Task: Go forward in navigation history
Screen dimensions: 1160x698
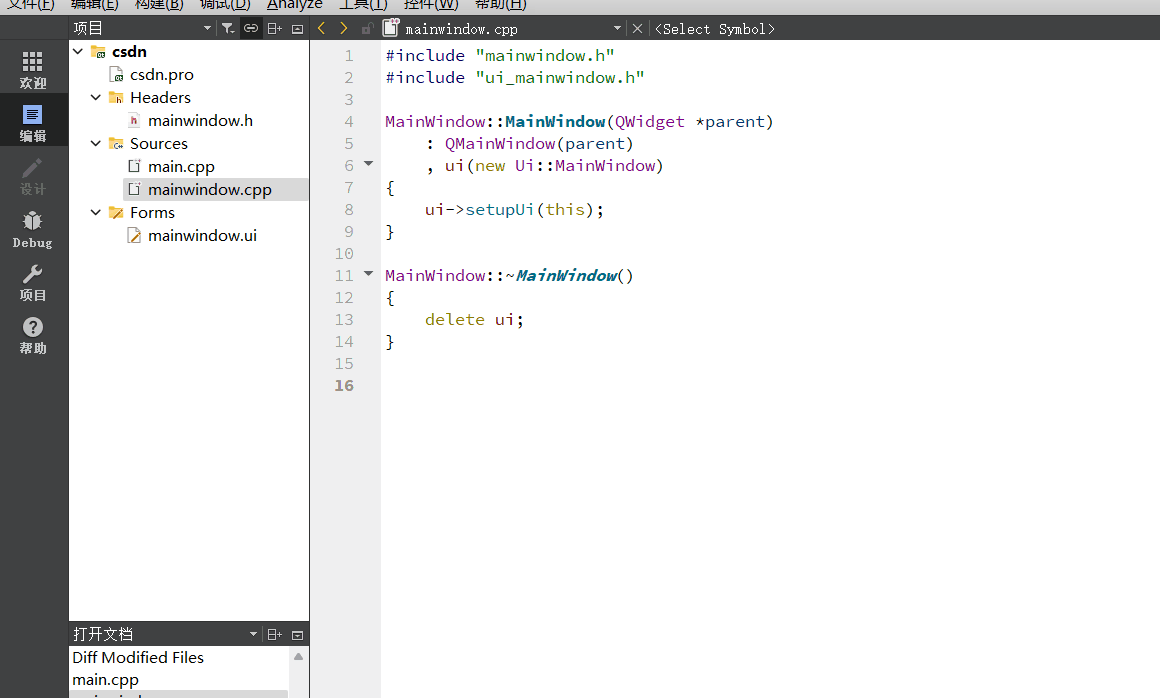Action: pyautogui.click(x=343, y=28)
